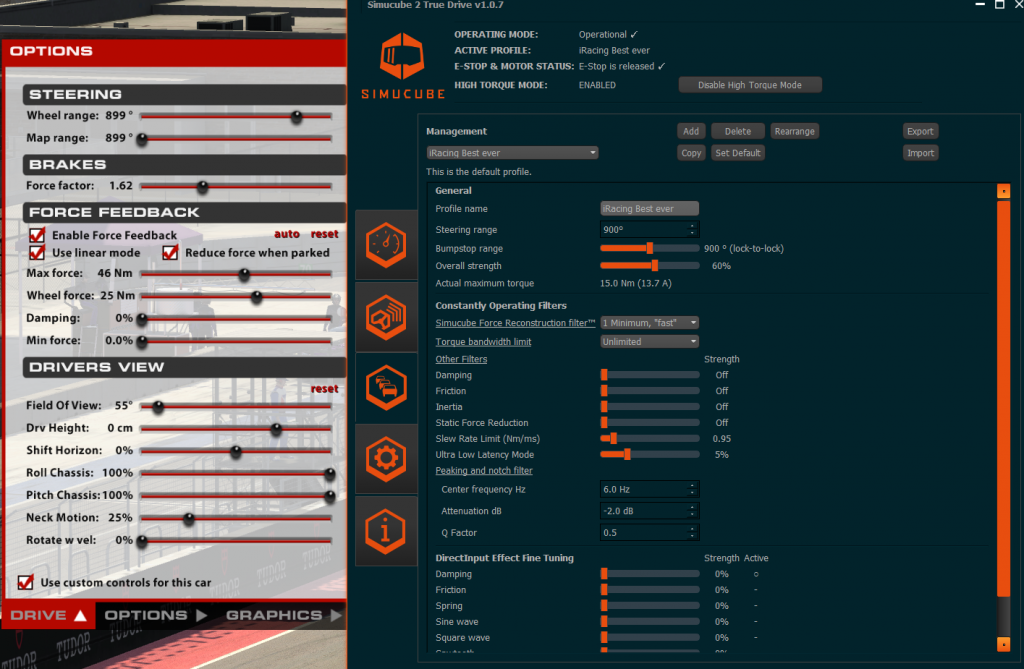Click the Field Of View slider handle
Viewport: 1024px width, 669px height.
click(x=158, y=406)
